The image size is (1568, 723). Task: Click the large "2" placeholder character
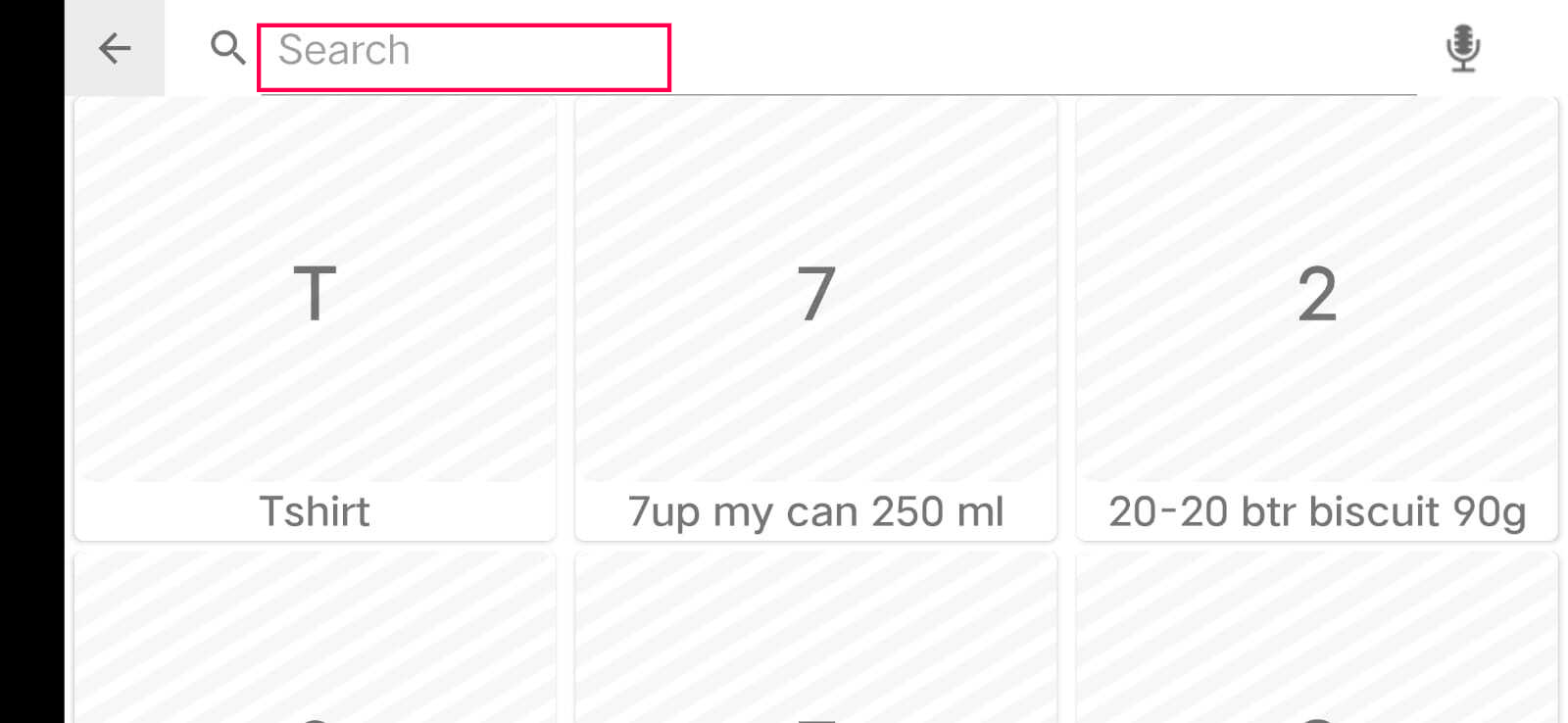(1316, 294)
